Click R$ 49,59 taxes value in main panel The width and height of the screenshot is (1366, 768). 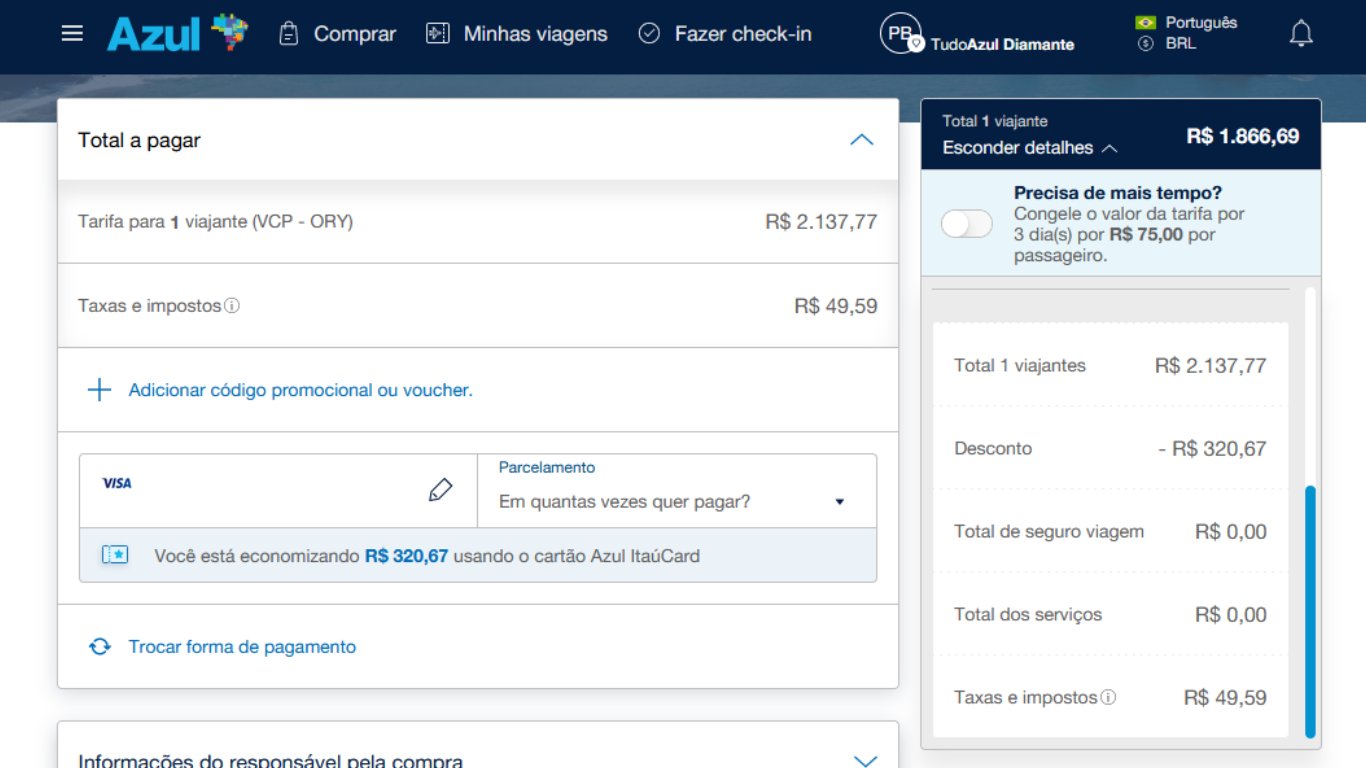click(x=836, y=306)
